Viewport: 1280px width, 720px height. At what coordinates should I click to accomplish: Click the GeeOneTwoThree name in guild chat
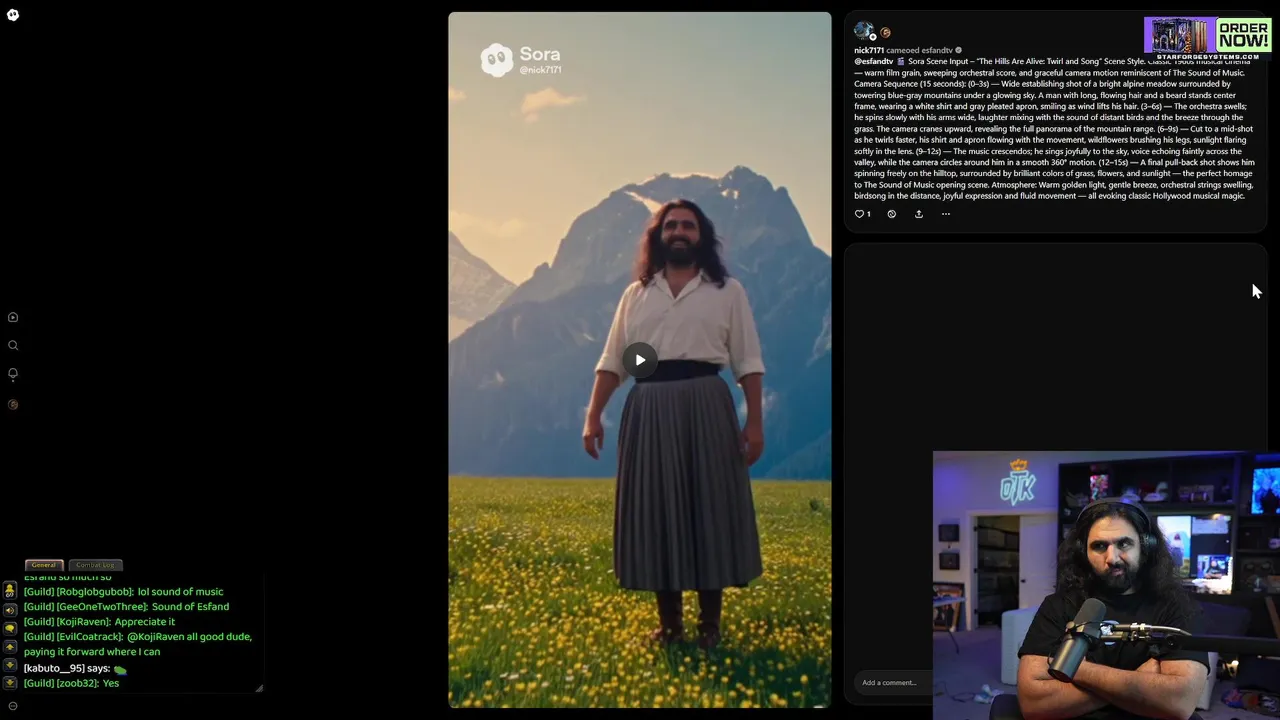101,607
